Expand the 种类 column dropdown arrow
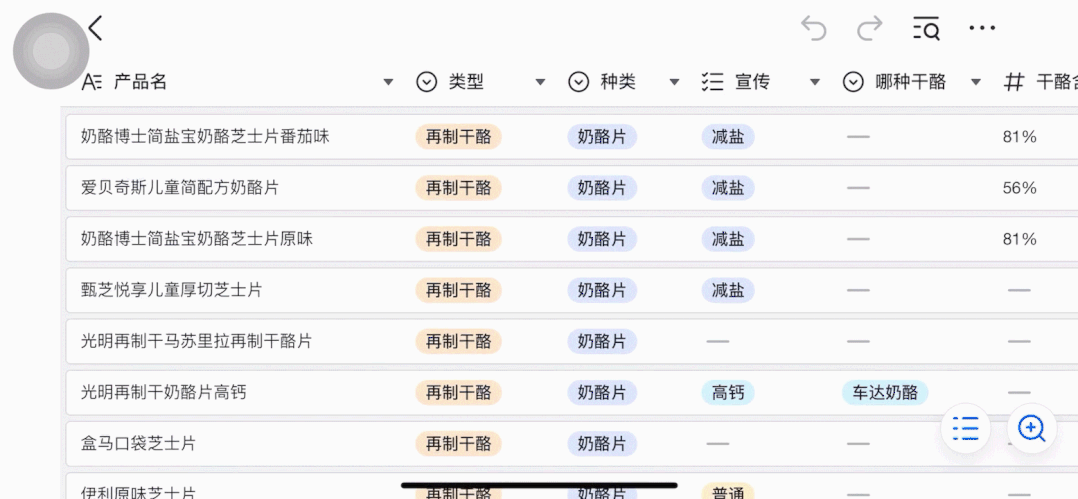Screen dimensions: 1078x499 675,82
